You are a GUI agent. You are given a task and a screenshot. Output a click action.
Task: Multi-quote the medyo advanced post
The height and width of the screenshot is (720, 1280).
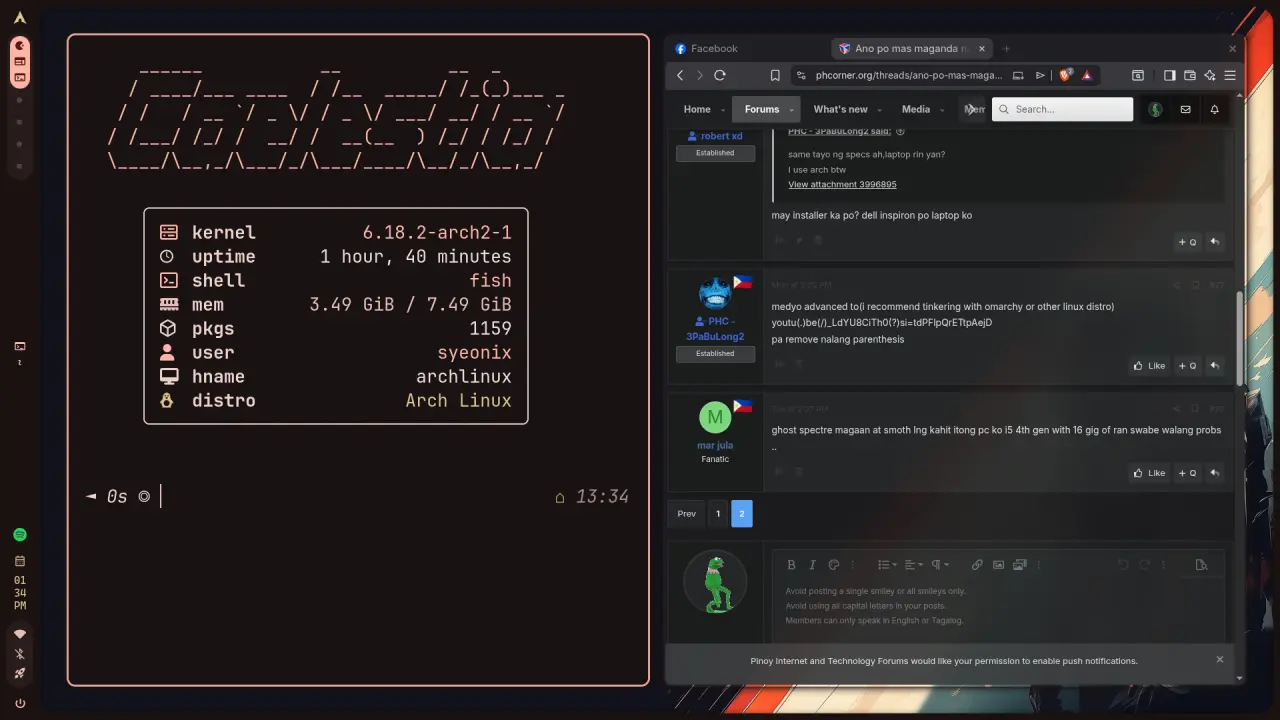pyautogui.click(x=1187, y=366)
